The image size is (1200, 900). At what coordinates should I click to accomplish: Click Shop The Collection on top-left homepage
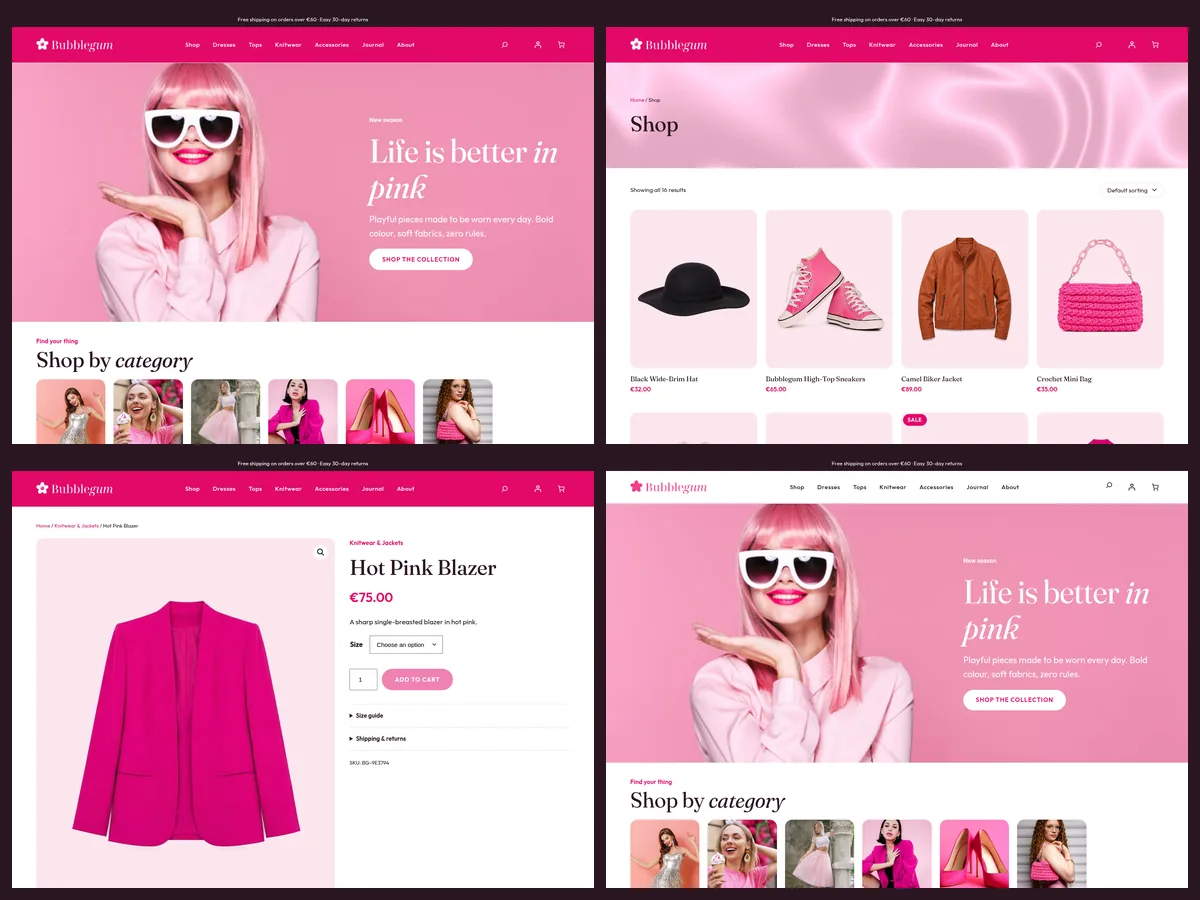click(421, 259)
